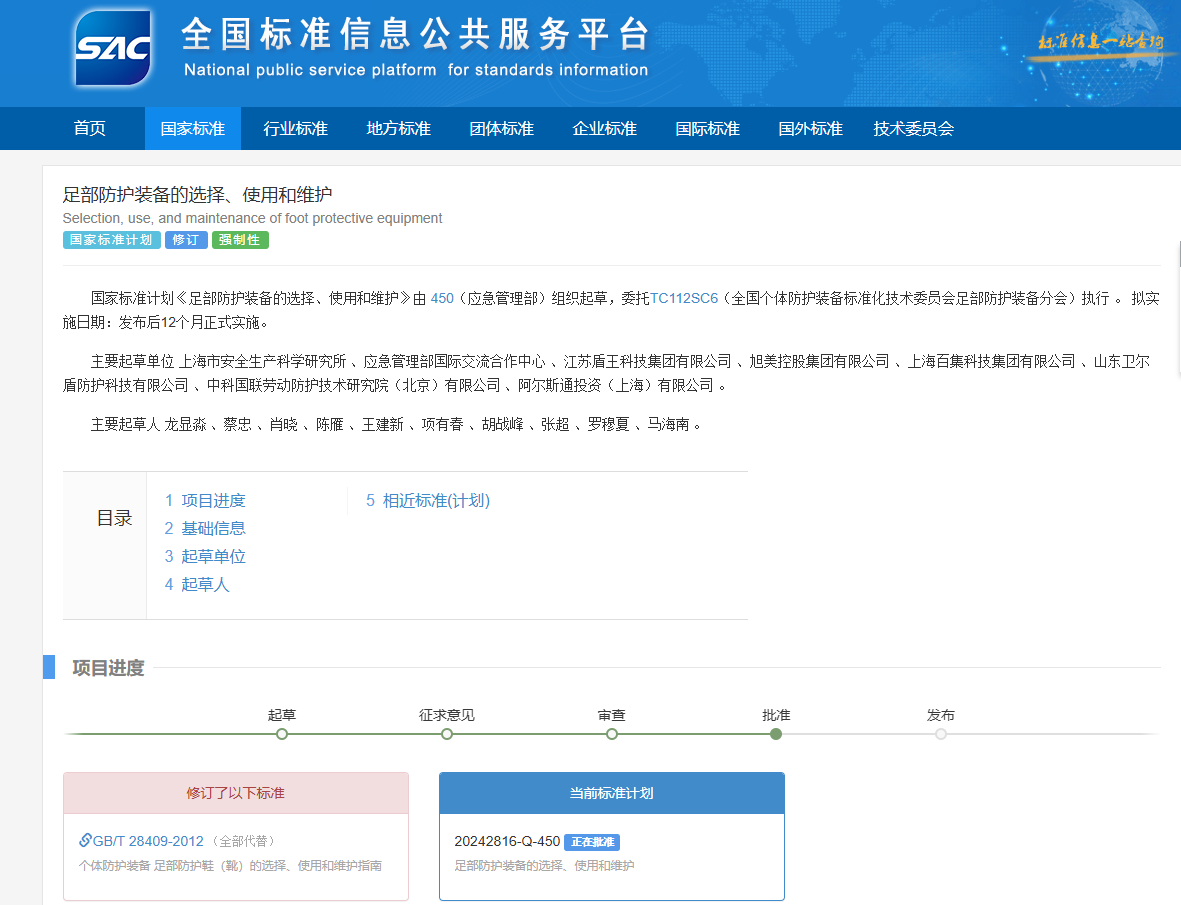The height and width of the screenshot is (905, 1181).
Task: Open the 地方标准 menu item
Action: pos(398,129)
